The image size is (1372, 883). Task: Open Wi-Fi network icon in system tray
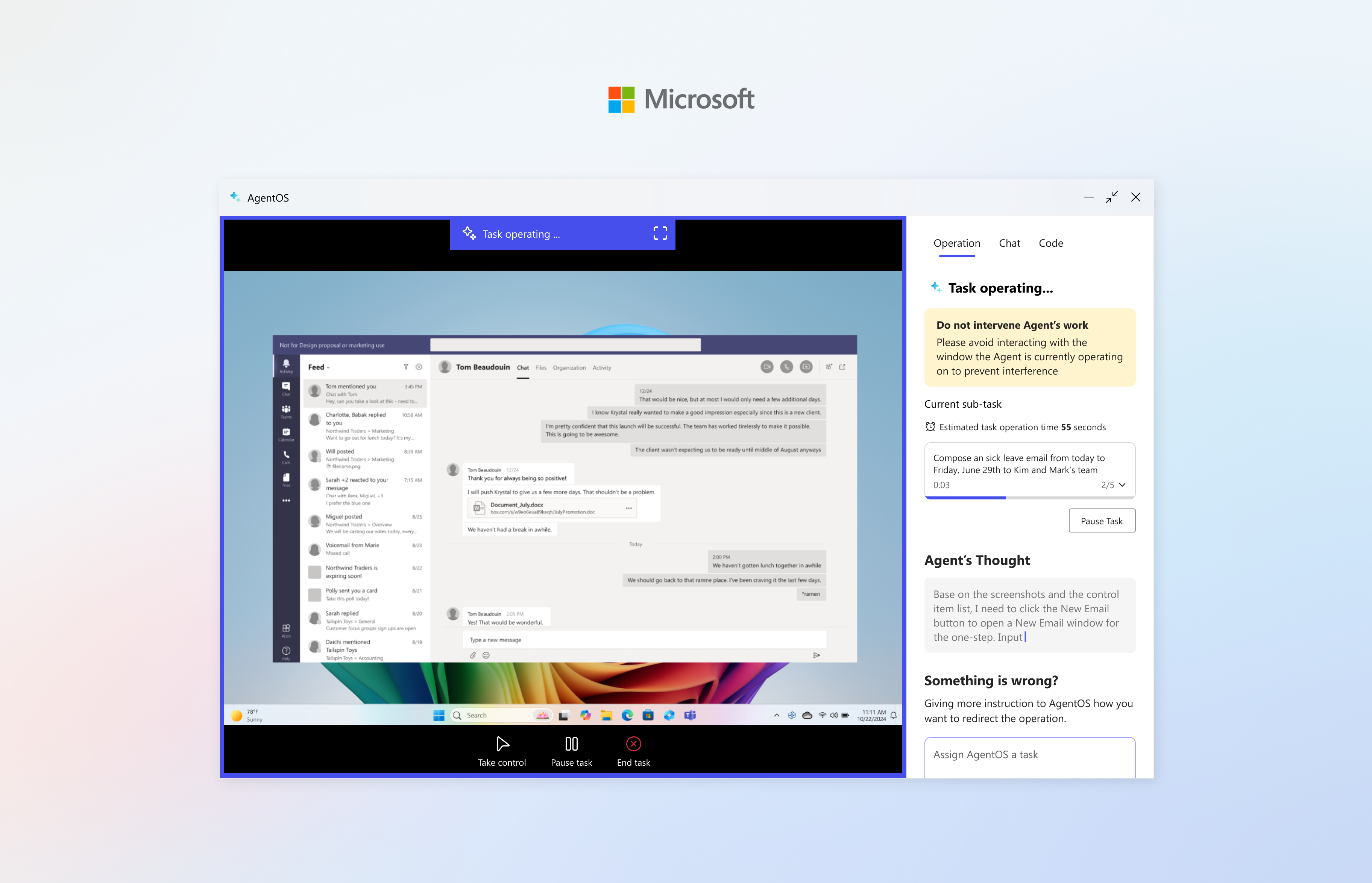(x=822, y=715)
